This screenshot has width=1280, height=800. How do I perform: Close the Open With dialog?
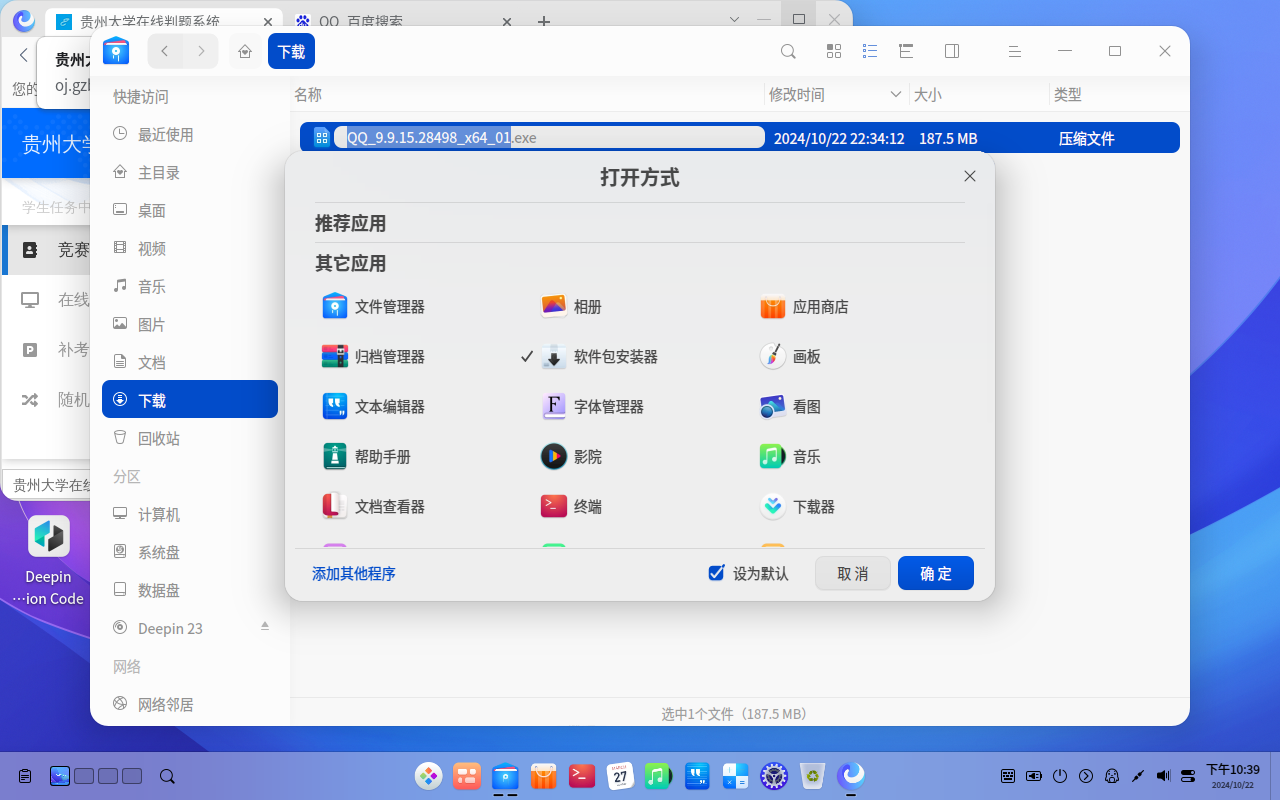[969, 176]
